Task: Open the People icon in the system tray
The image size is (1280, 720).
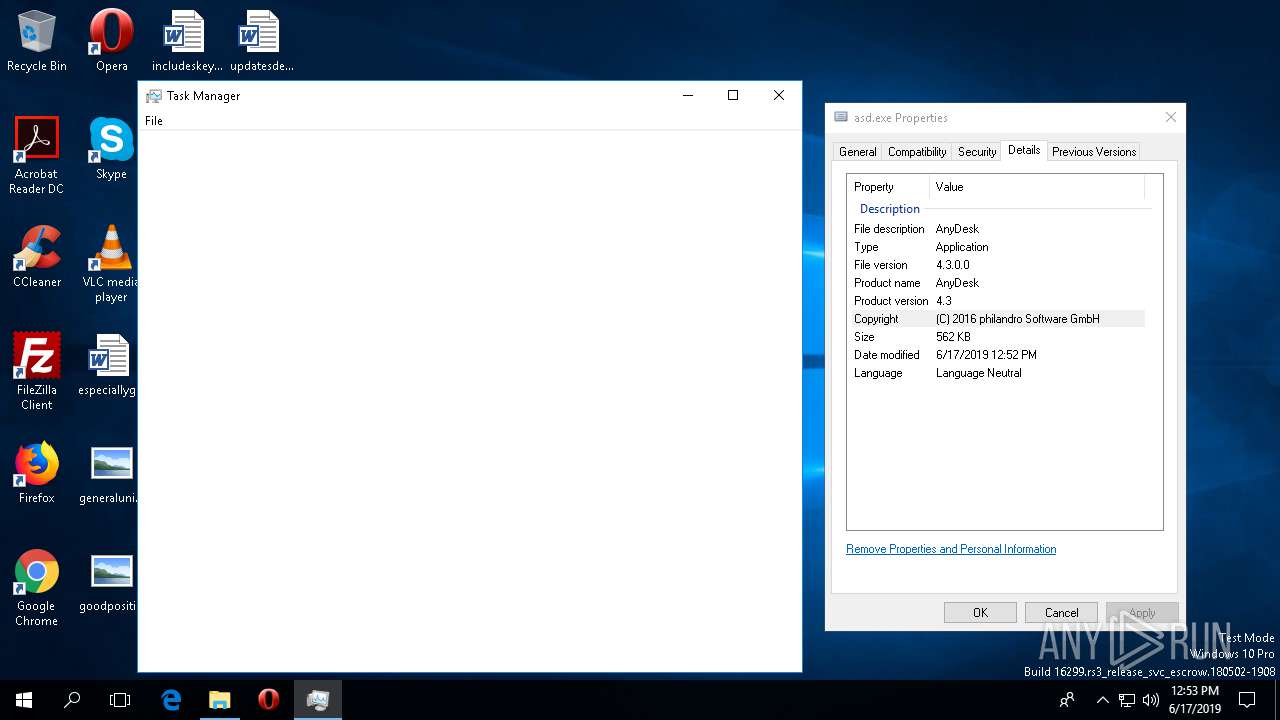Action: point(1067,700)
